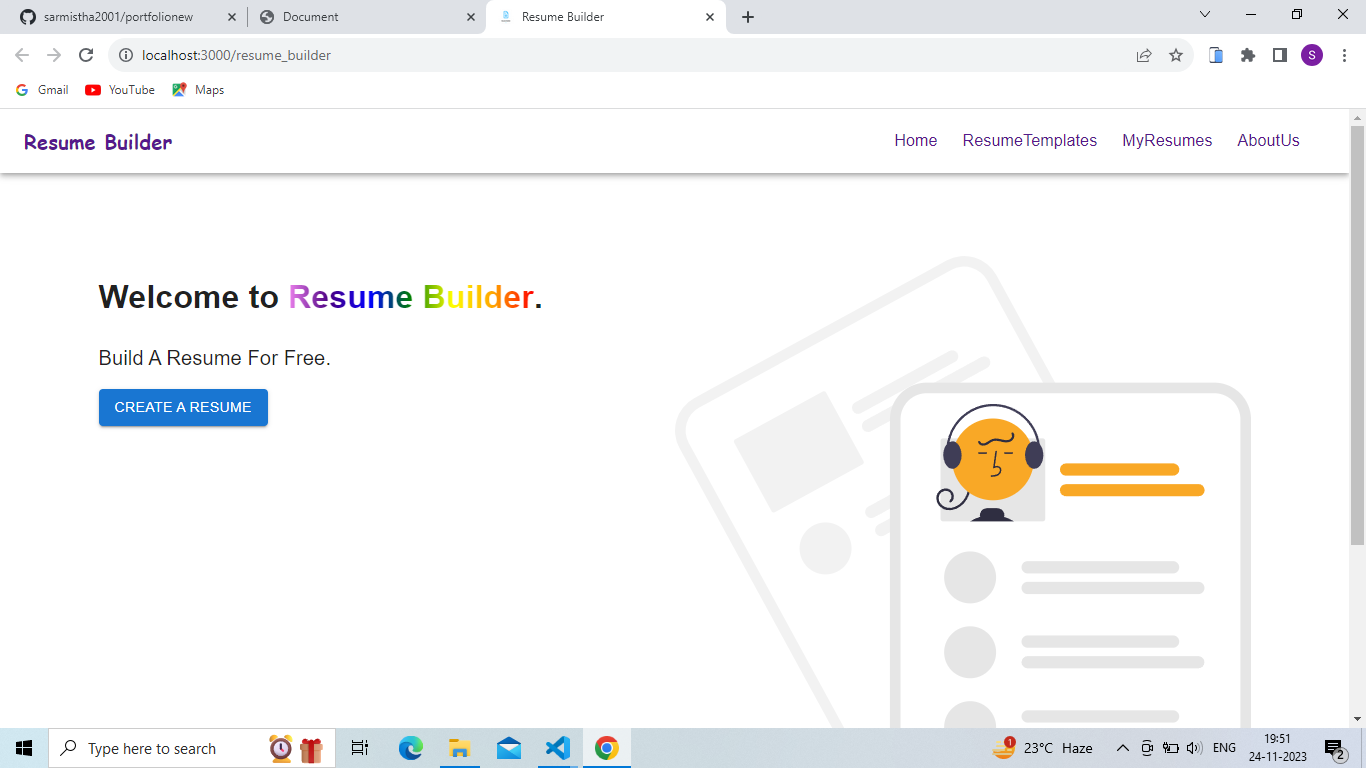Screen dimensions: 1366x768
Task: Click the Chrome taskbar icon
Action: pyautogui.click(x=606, y=748)
